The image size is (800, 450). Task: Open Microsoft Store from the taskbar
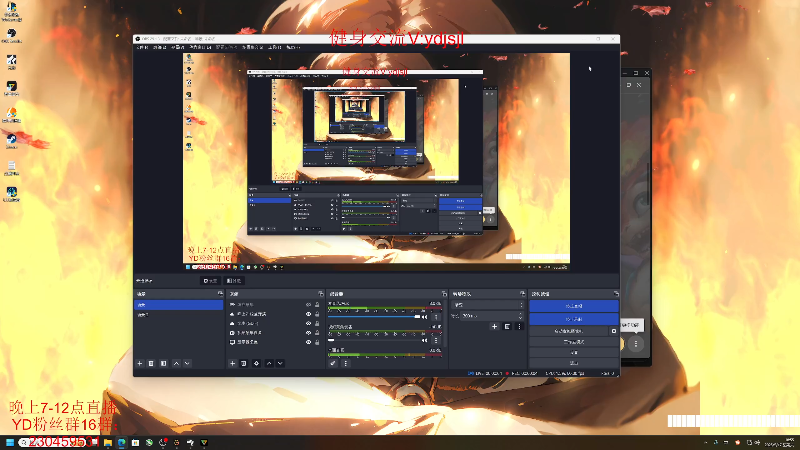pos(135,442)
